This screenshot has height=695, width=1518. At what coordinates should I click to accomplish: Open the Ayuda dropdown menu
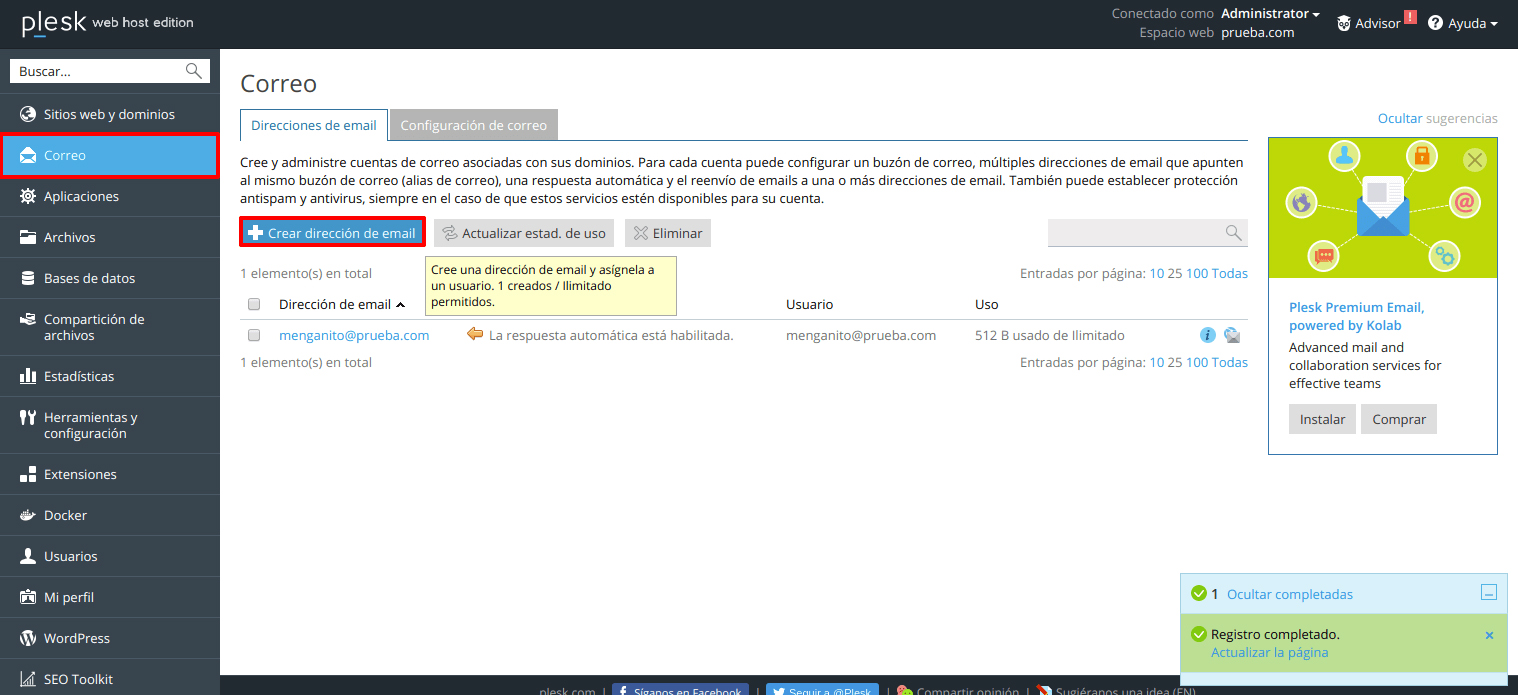pyautogui.click(x=1463, y=22)
